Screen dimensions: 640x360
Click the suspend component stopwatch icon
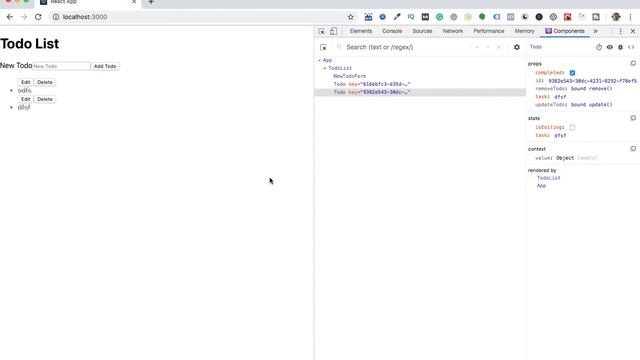pos(599,47)
